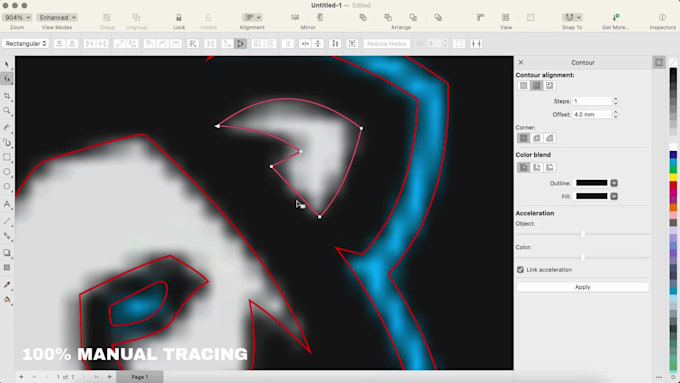This screenshot has height=383, width=680.
Task: Show the grid using View grid icon
Action: click(506, 17)
